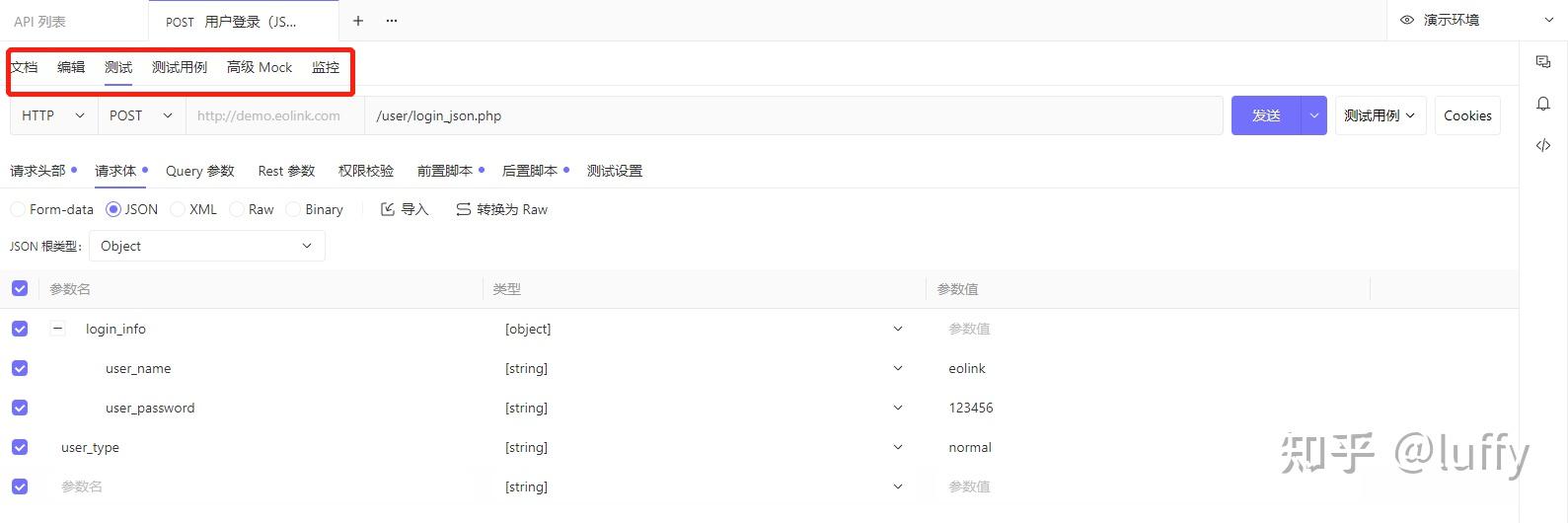Viewport: 1568px width, 523px height.
Task: Change login_info type [object] dropdown
Action: (703, 329)
